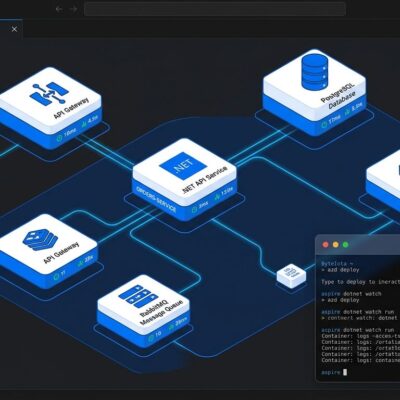Click the API Gateway label under the stack icon

[x=61, y=253]
